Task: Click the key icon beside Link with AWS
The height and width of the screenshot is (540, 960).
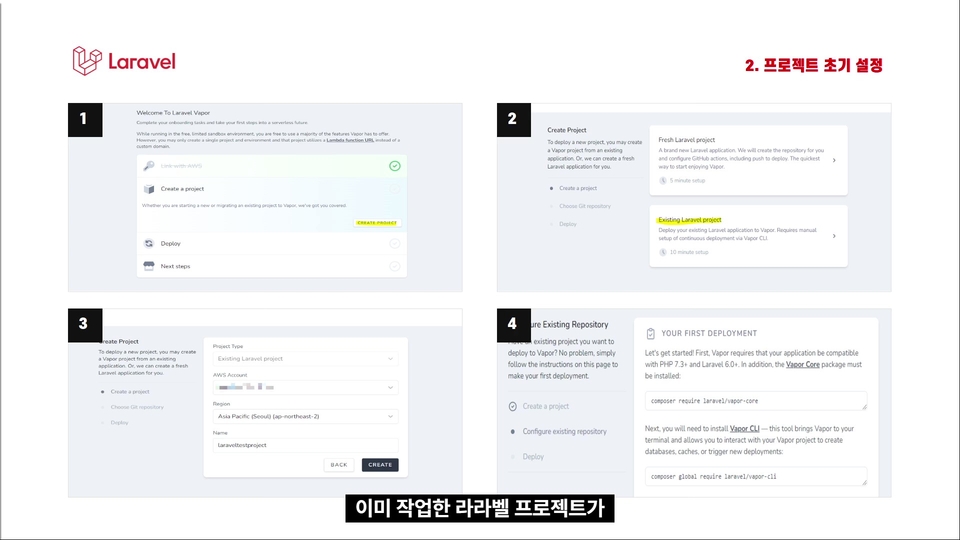Action: (x=149, y=166)
